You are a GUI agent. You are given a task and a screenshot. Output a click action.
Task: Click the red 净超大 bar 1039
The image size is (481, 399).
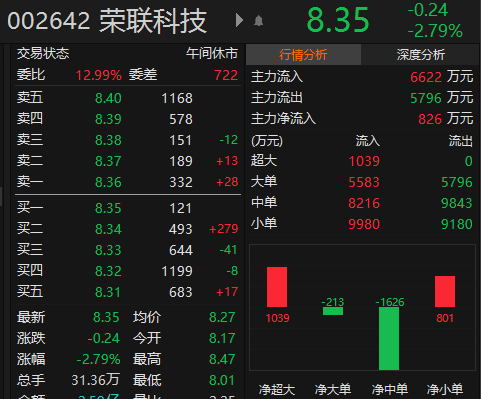click(x=277, y=287)
